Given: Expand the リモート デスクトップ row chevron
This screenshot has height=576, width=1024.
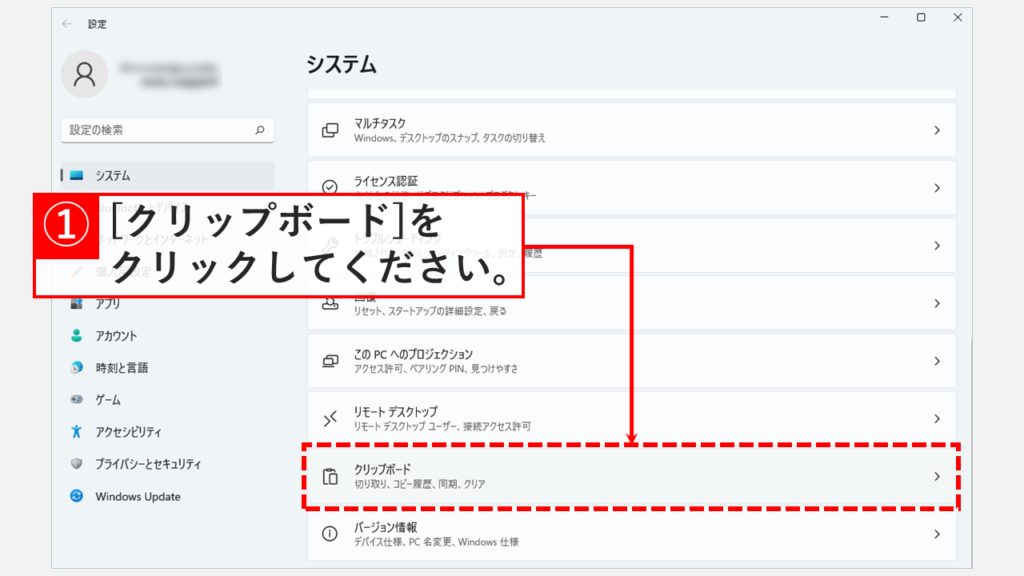Looking at the screenshot, I should (936, 419).
